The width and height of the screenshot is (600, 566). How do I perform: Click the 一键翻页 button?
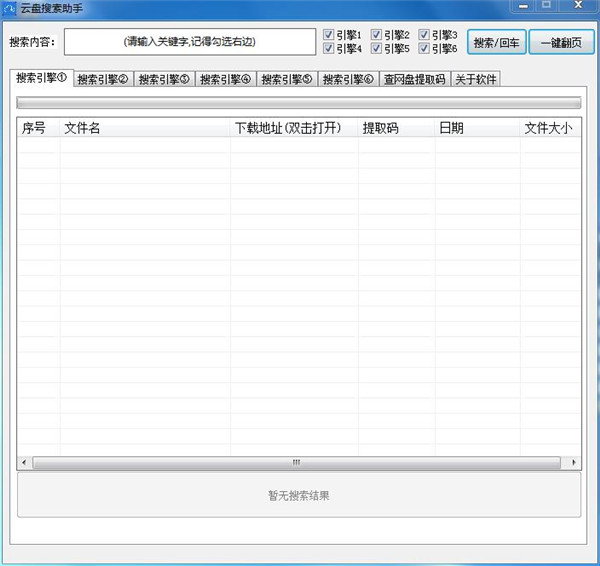560,42
